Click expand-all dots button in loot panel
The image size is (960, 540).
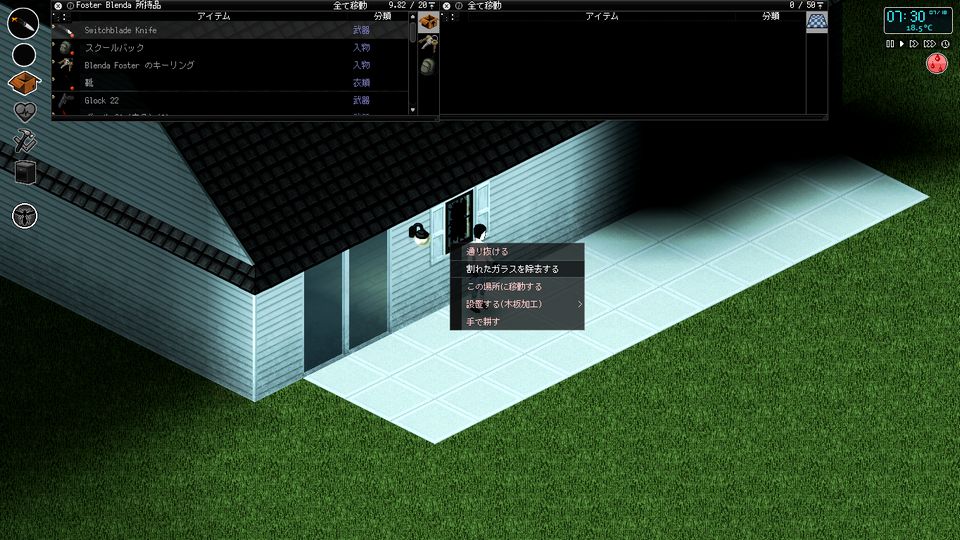pos(449,17)
